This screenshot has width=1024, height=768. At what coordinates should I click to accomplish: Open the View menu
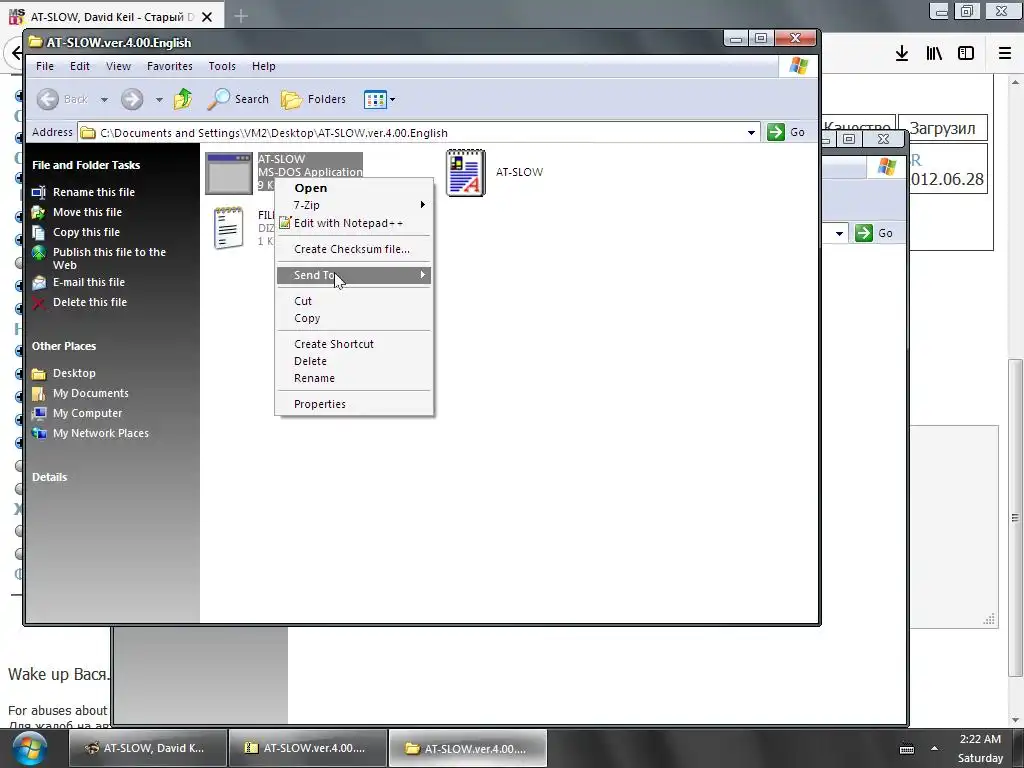118,67
